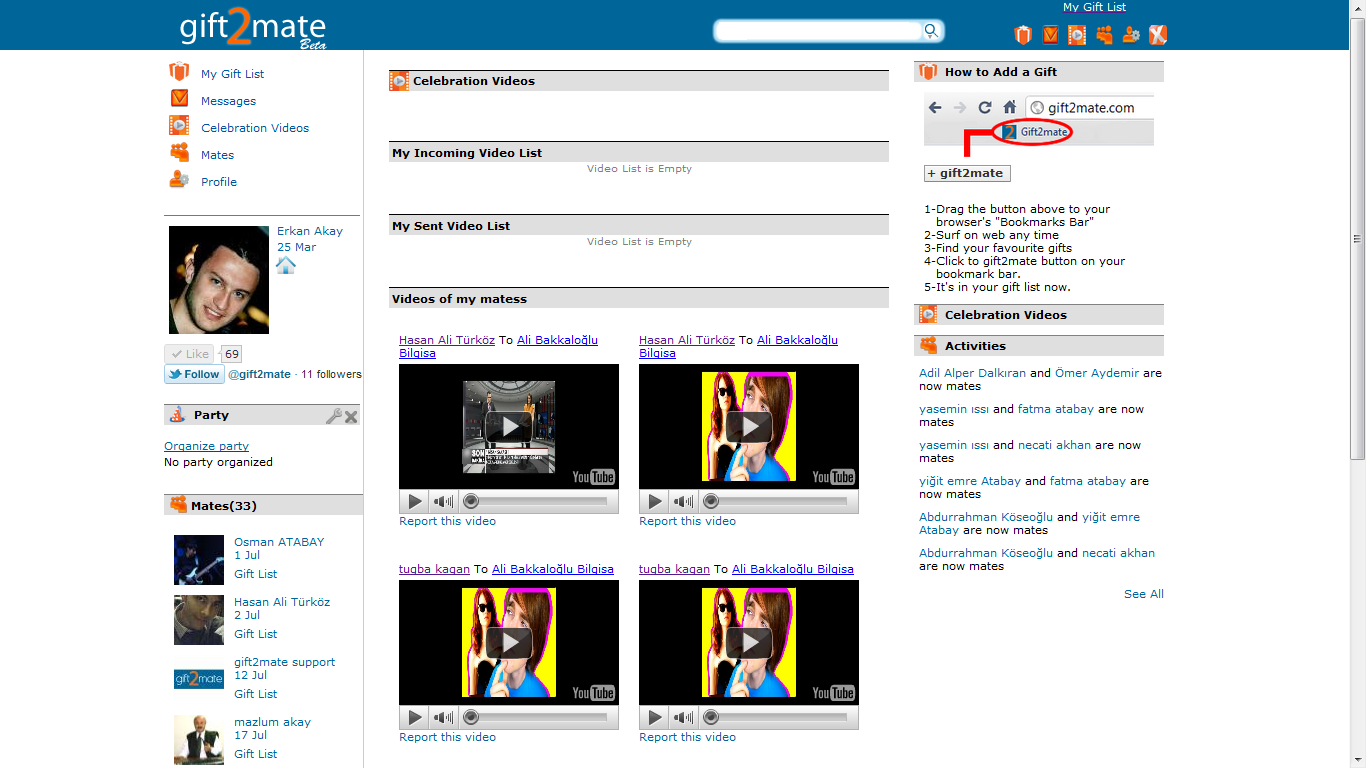Open Gift List link under Osman ATABAY
Viewport: 1366px width, 768px height.
[256, 574]
